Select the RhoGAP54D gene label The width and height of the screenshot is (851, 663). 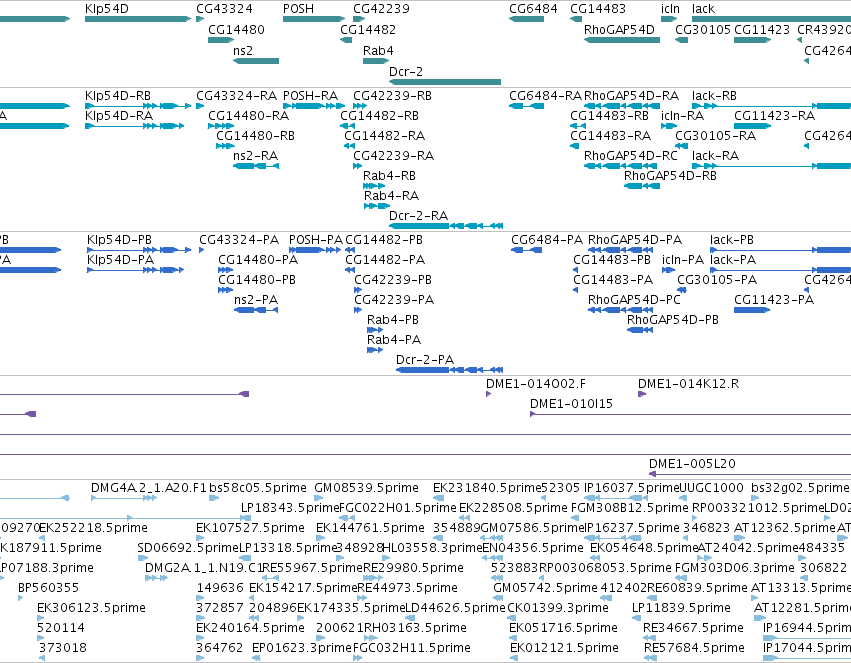[619, 30]
